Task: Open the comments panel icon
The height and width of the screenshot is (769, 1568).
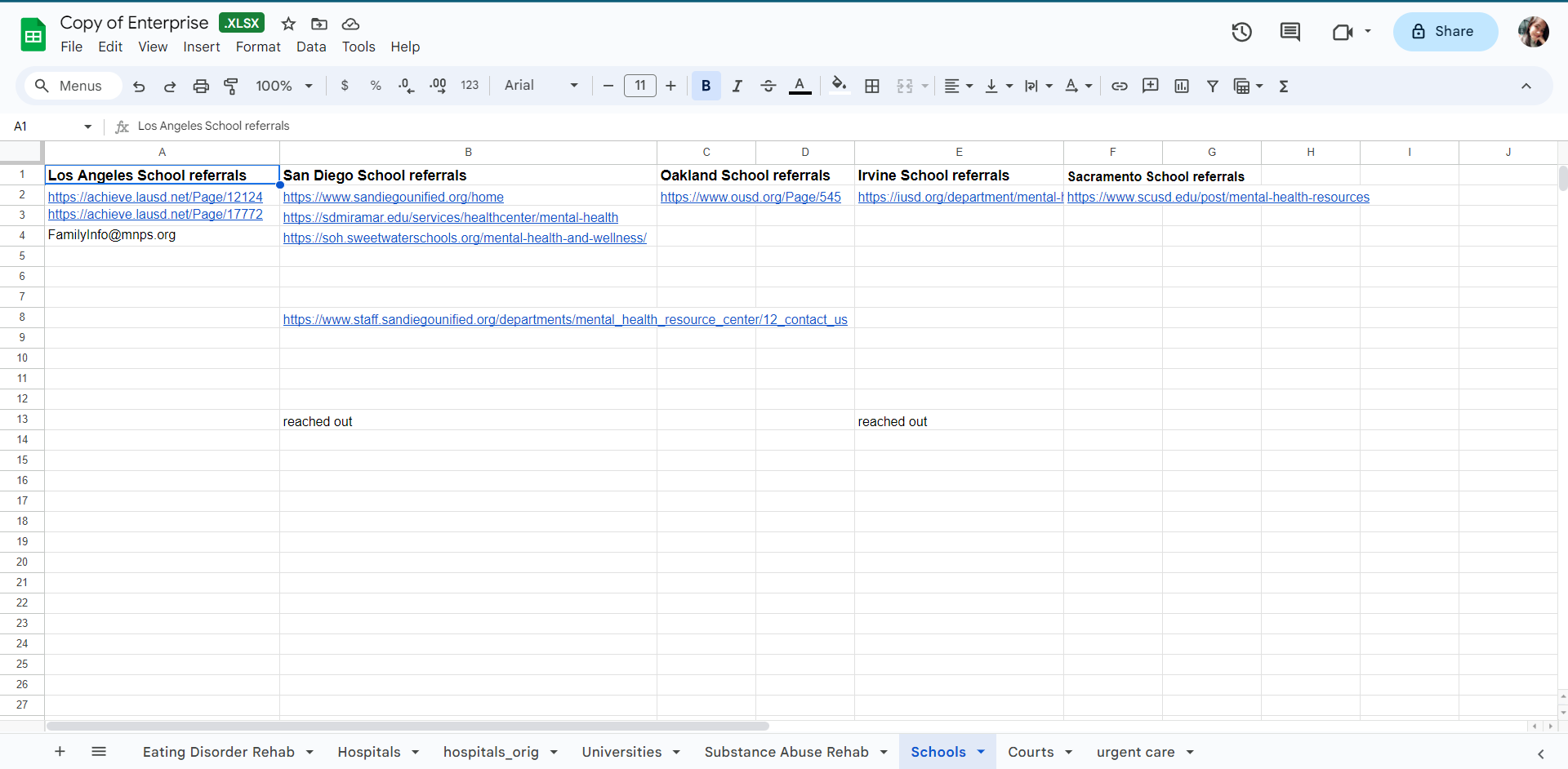Action: pyautogui.click(x=1290, y=32)
